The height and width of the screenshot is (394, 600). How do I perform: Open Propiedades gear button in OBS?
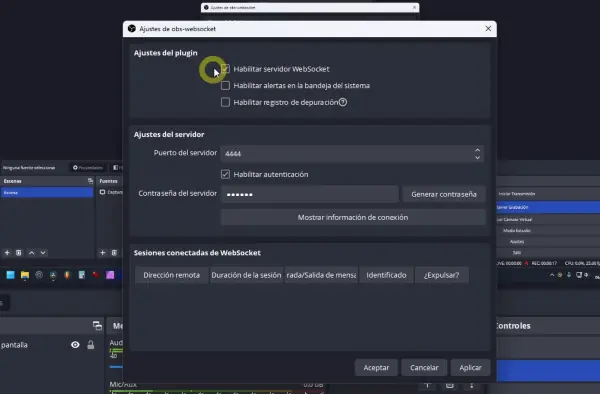(88, 168)
